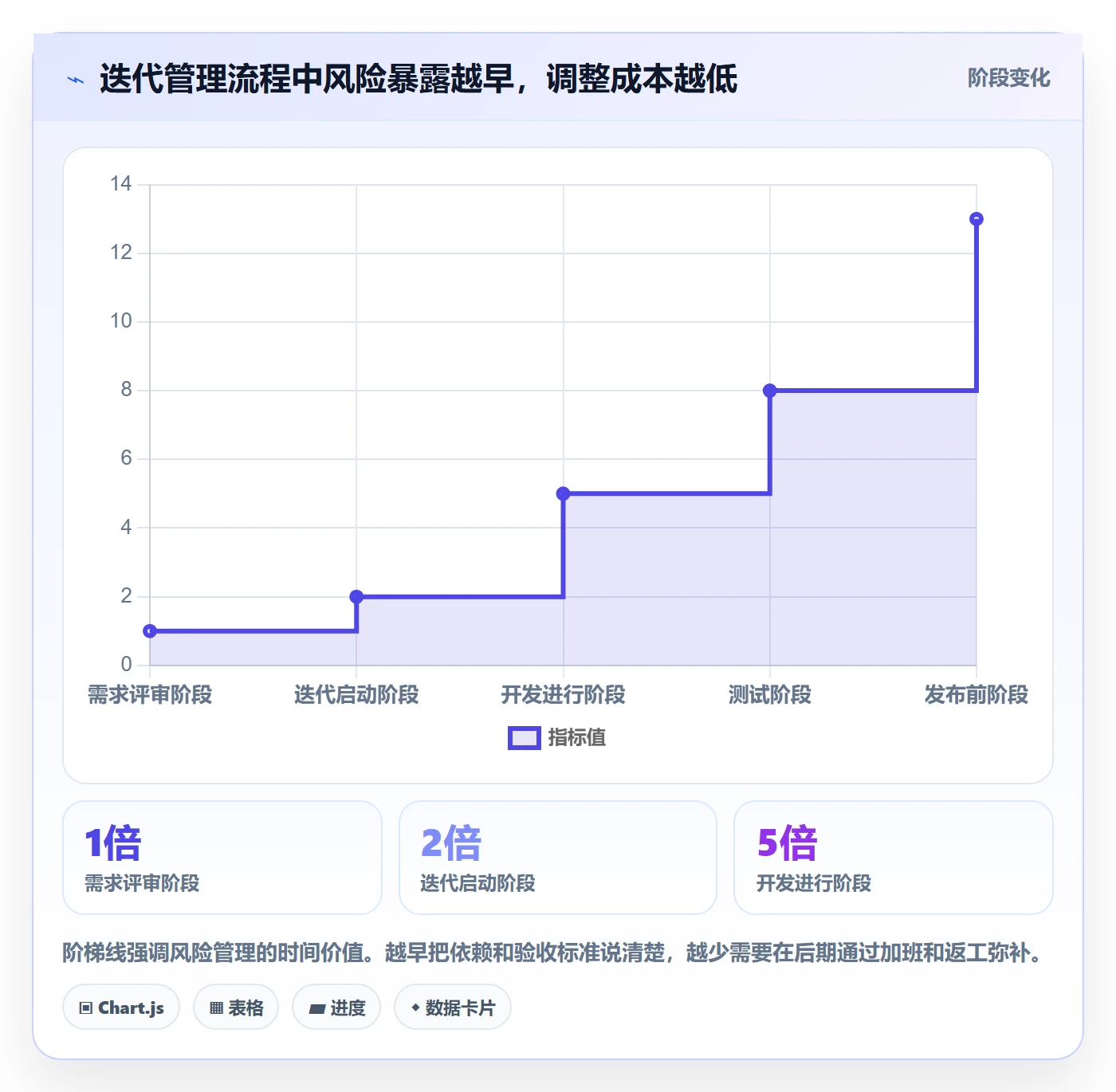Screen dimensions: 1116x1092
Task: Open the 5倍 开发进行阶段 card
Action: tap(894, 858)
